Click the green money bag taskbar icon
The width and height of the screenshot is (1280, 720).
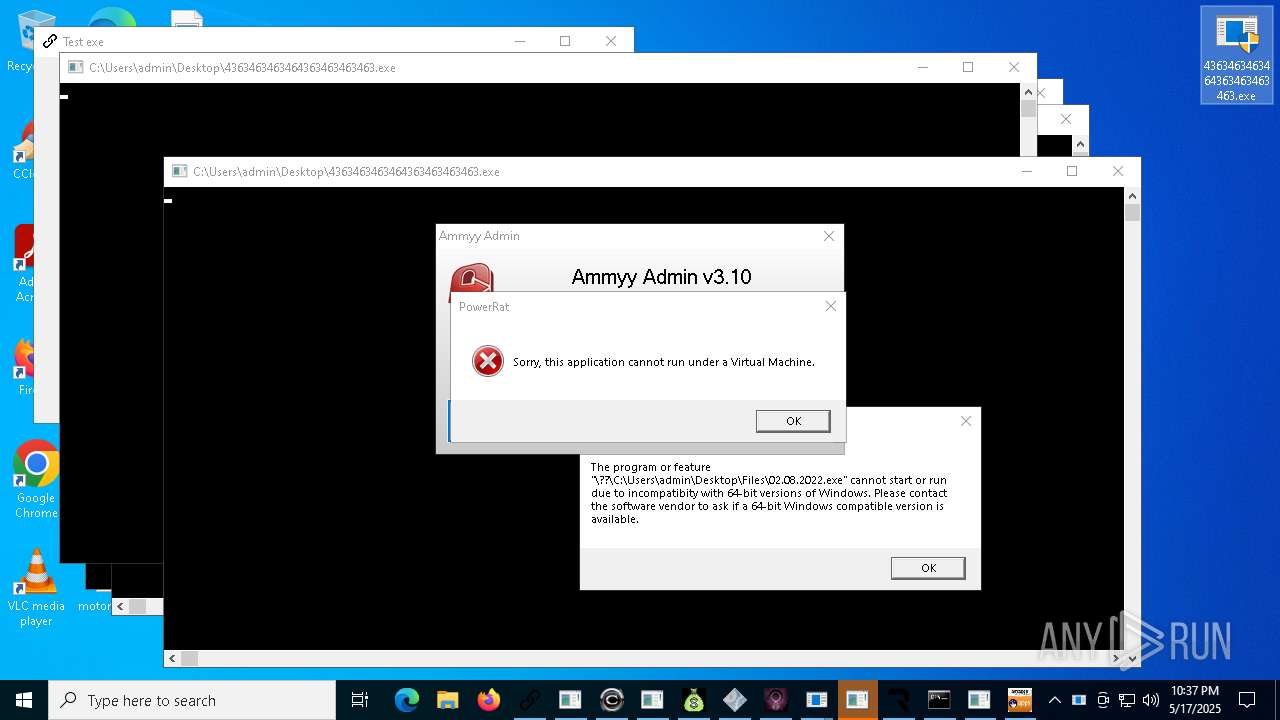point(693,700)
